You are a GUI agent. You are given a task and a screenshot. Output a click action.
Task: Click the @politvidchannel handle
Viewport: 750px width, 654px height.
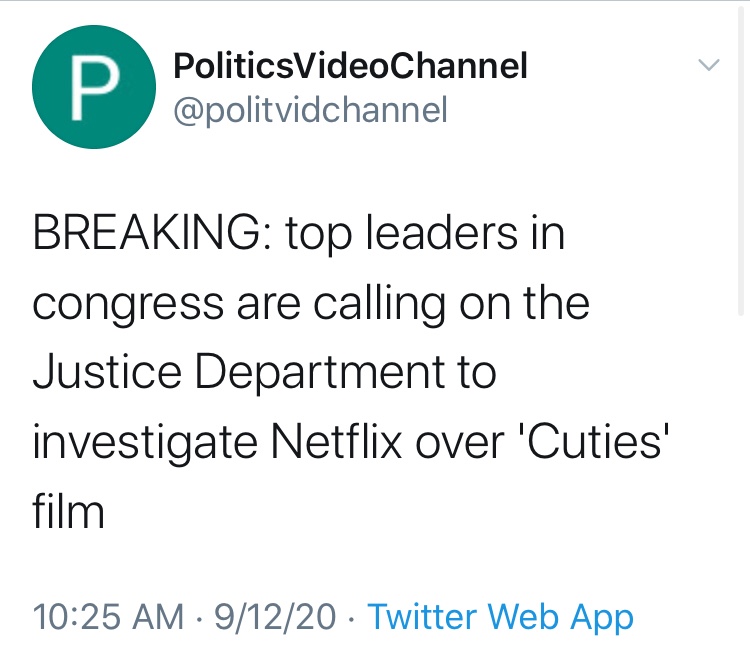point(311,109)
